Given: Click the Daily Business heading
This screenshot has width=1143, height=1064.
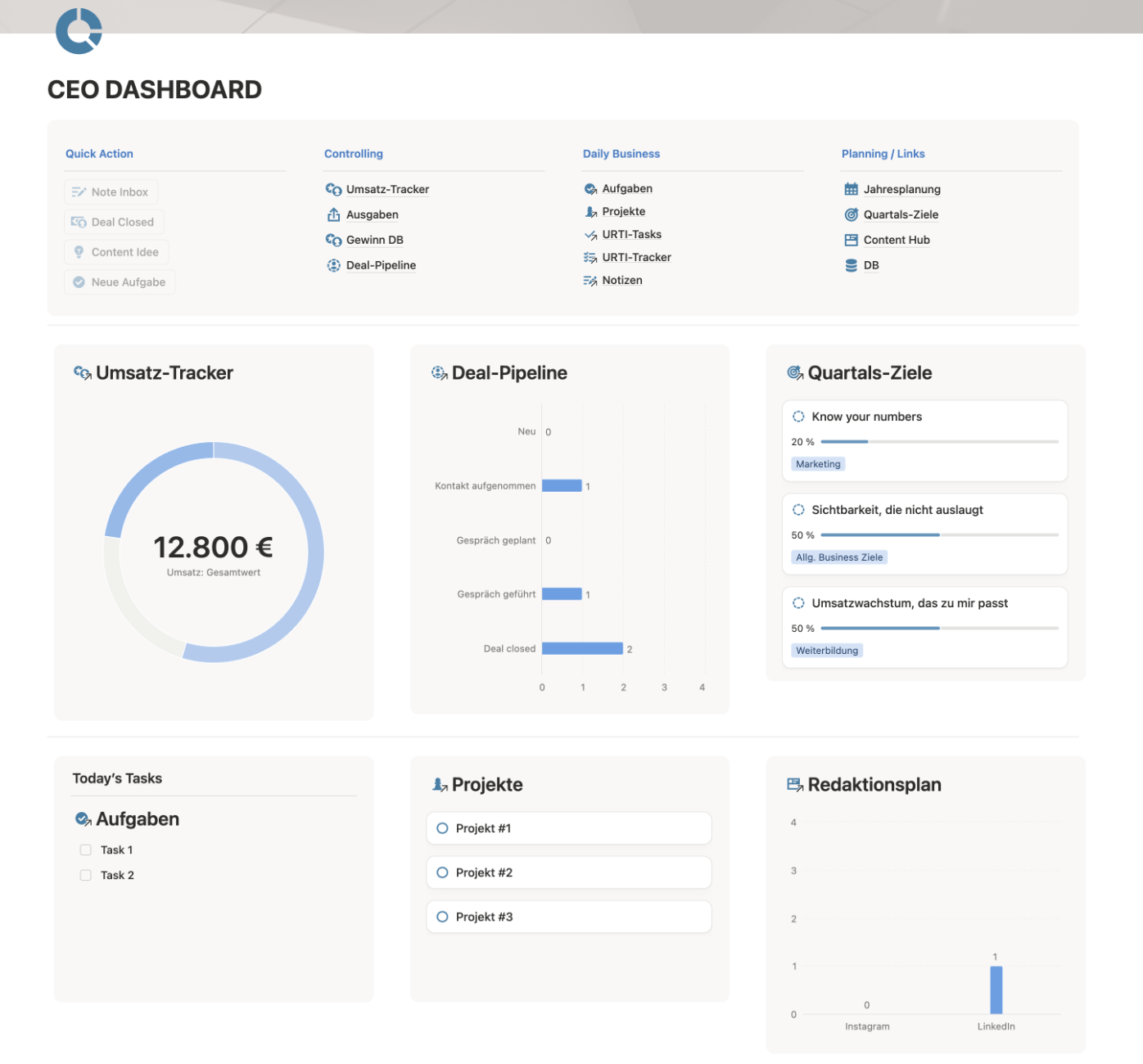Looking at the screenshot, I should [x=621, y=154].
